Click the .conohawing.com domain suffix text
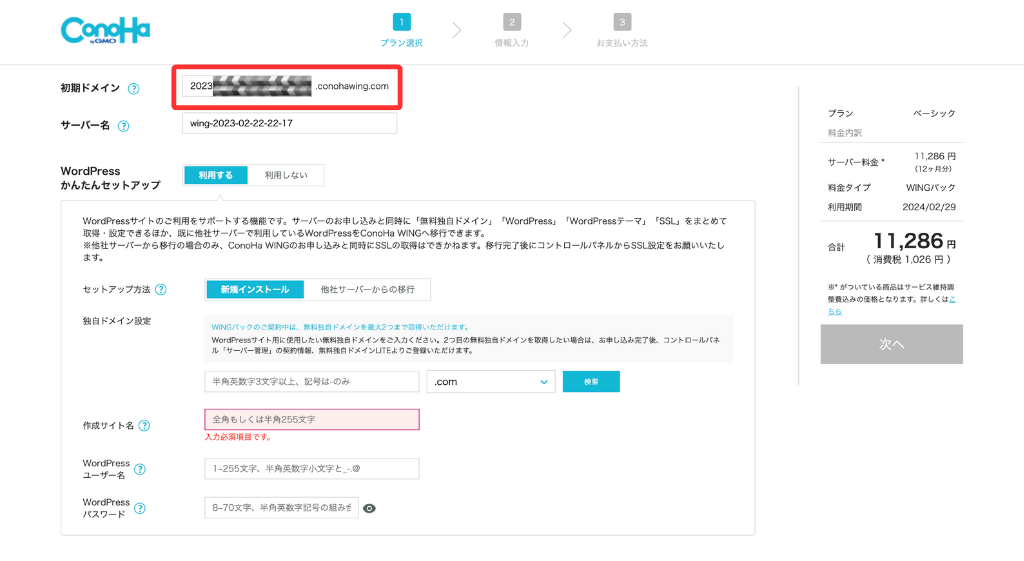1024x561 pixels. tap(352, 86)
